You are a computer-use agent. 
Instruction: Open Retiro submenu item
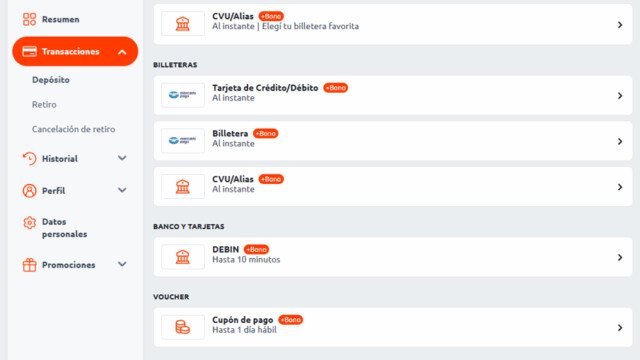44,104
